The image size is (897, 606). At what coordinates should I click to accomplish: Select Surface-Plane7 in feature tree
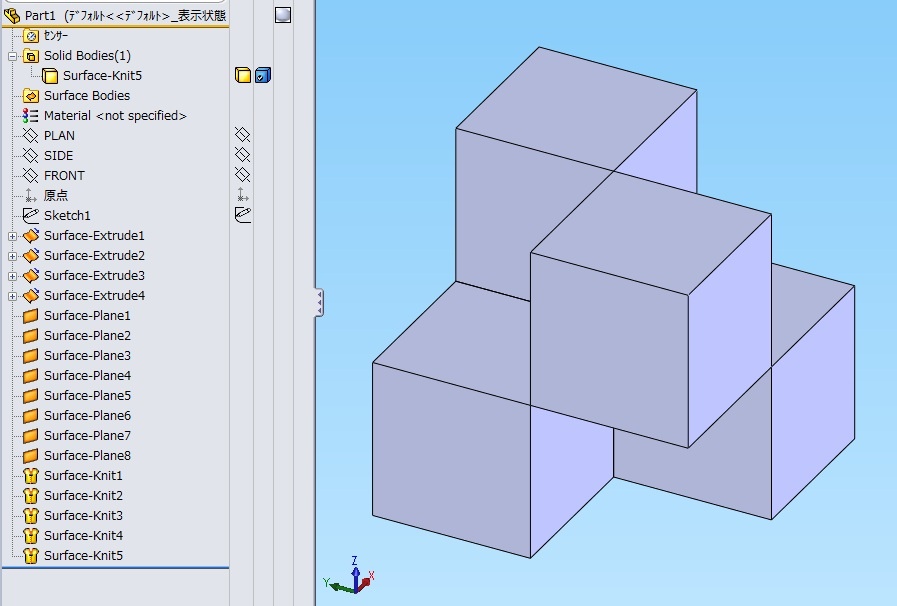[x=87, y=436]
